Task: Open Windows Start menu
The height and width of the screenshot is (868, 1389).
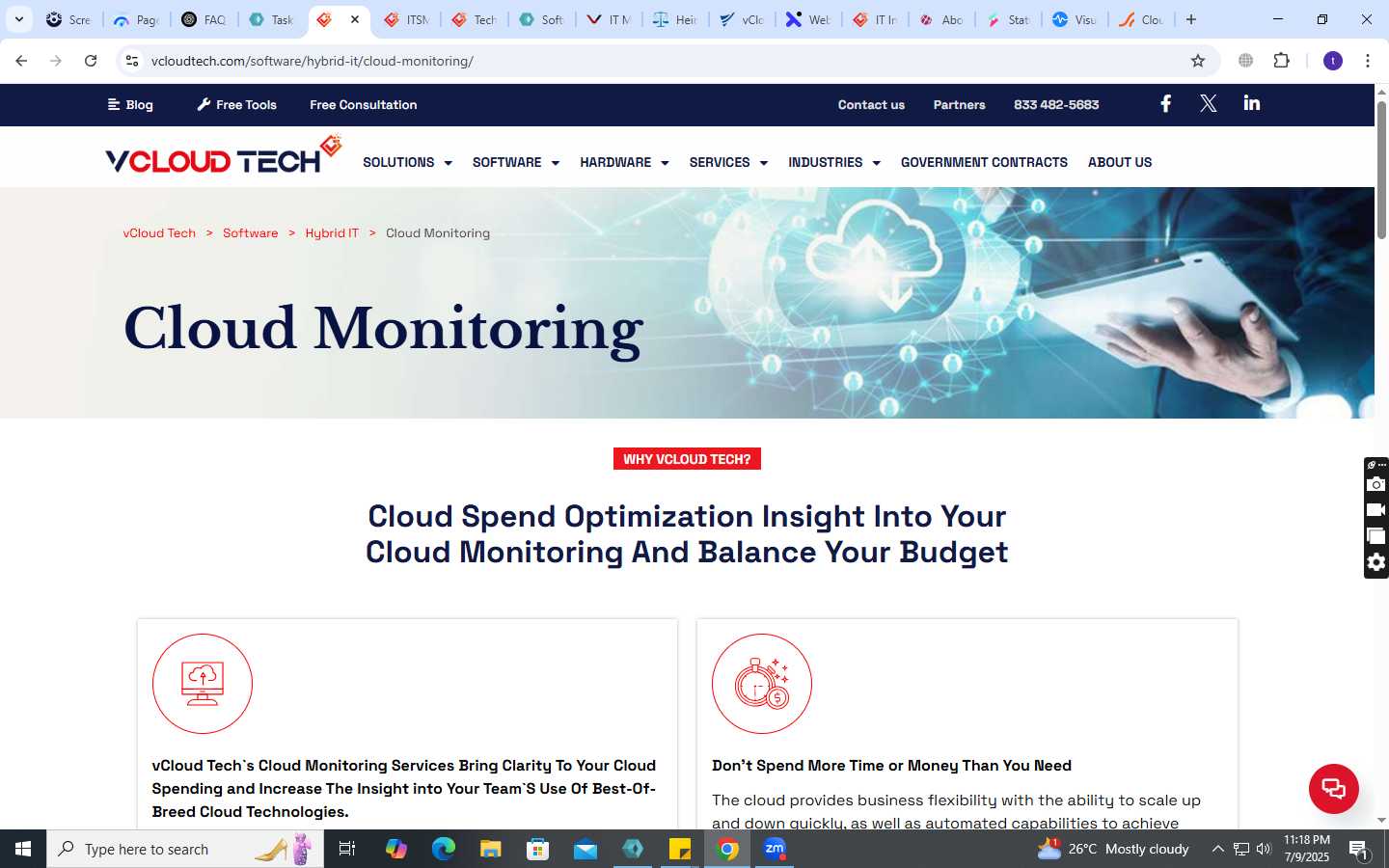Action: coord(23,849)
